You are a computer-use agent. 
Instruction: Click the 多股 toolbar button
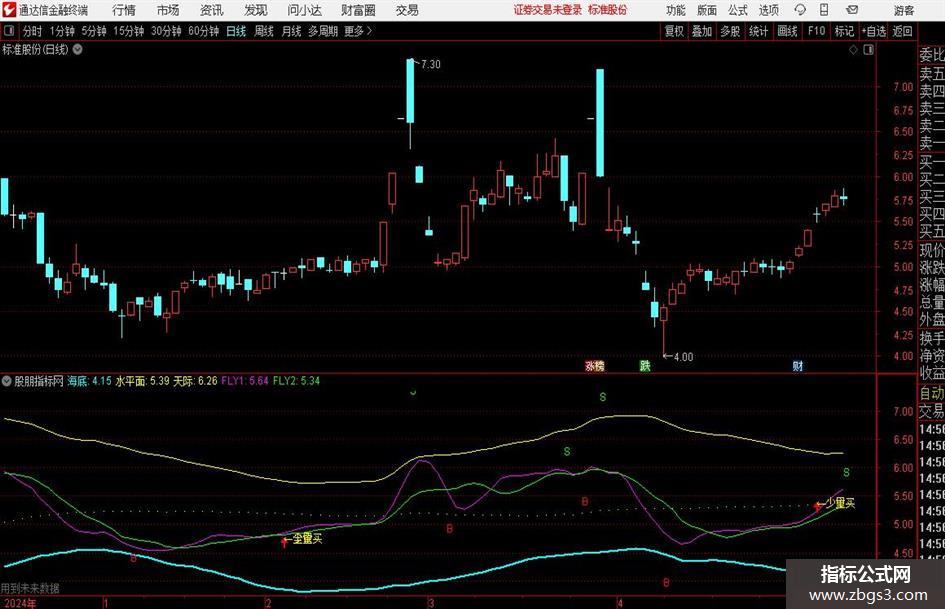coord(730,31)
